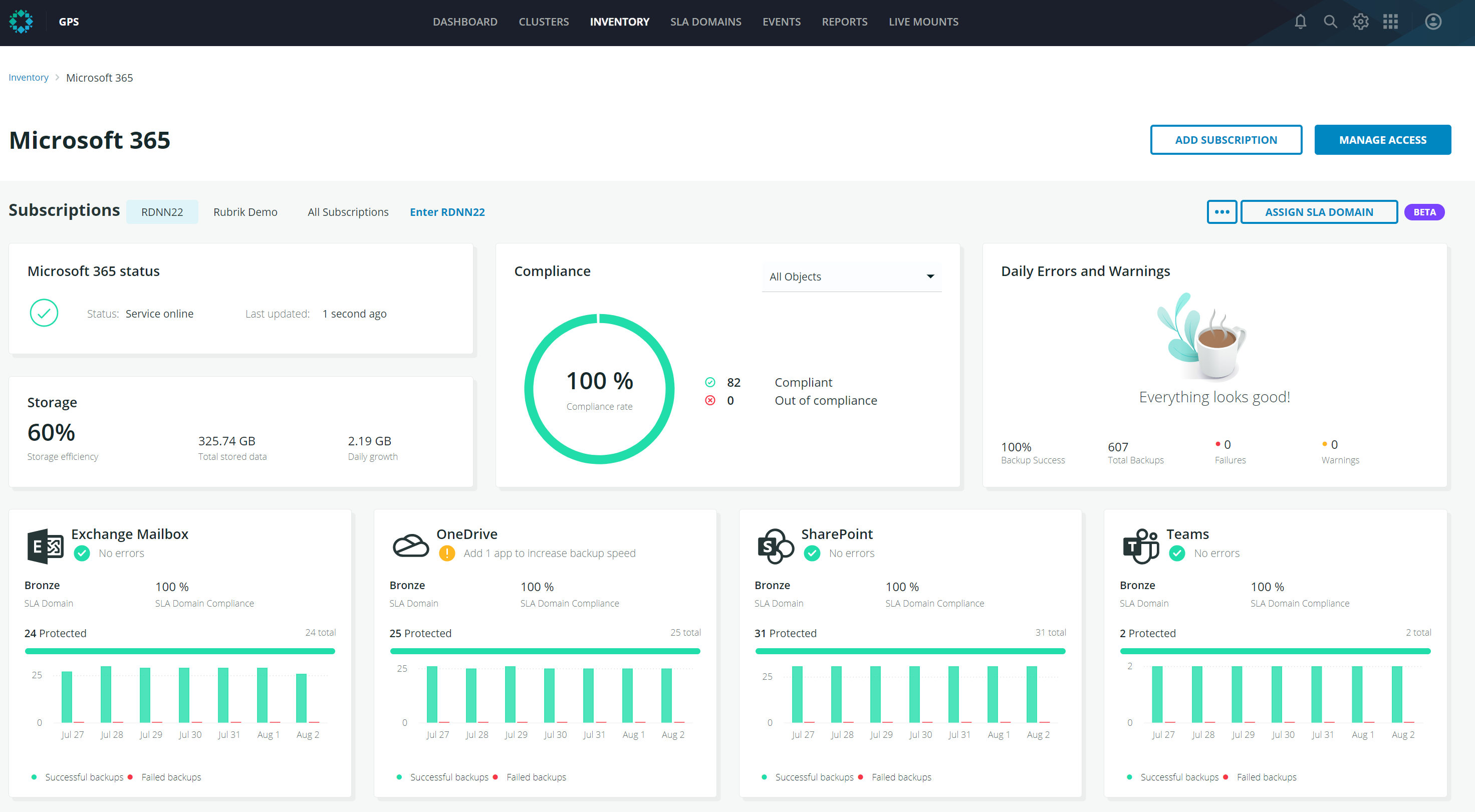Click the OneDrive warning status icon
1475x812 pixels.
pyautogui.click(x=446, y=553)
